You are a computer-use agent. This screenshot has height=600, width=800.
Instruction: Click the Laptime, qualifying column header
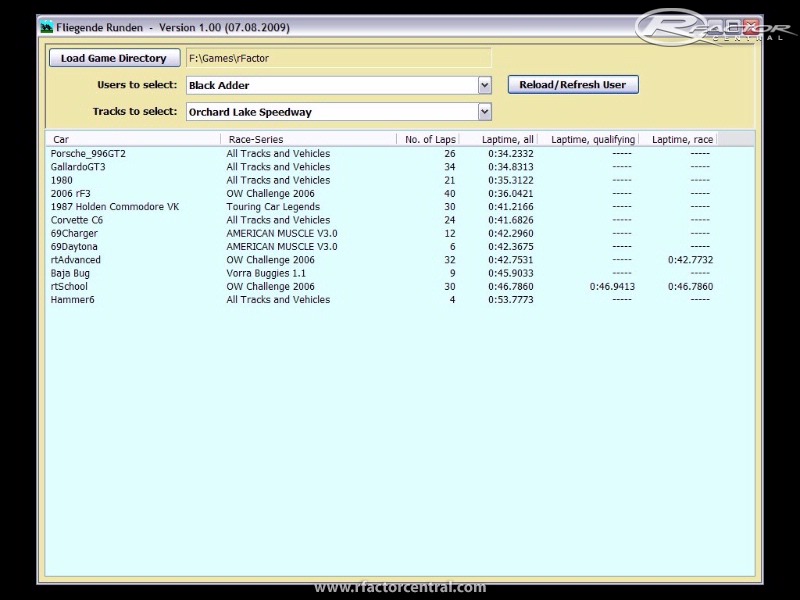[x=588, y=139]
